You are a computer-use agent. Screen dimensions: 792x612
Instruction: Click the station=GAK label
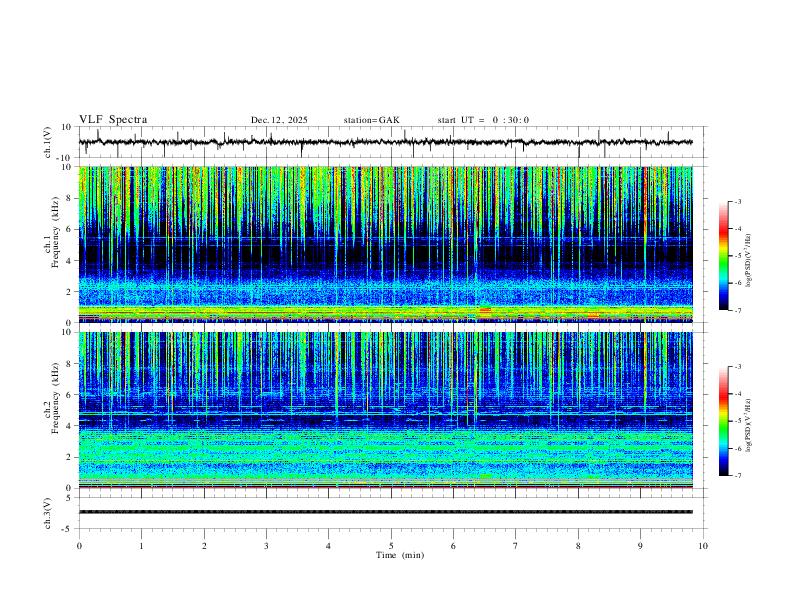click(x=371, y=120)
